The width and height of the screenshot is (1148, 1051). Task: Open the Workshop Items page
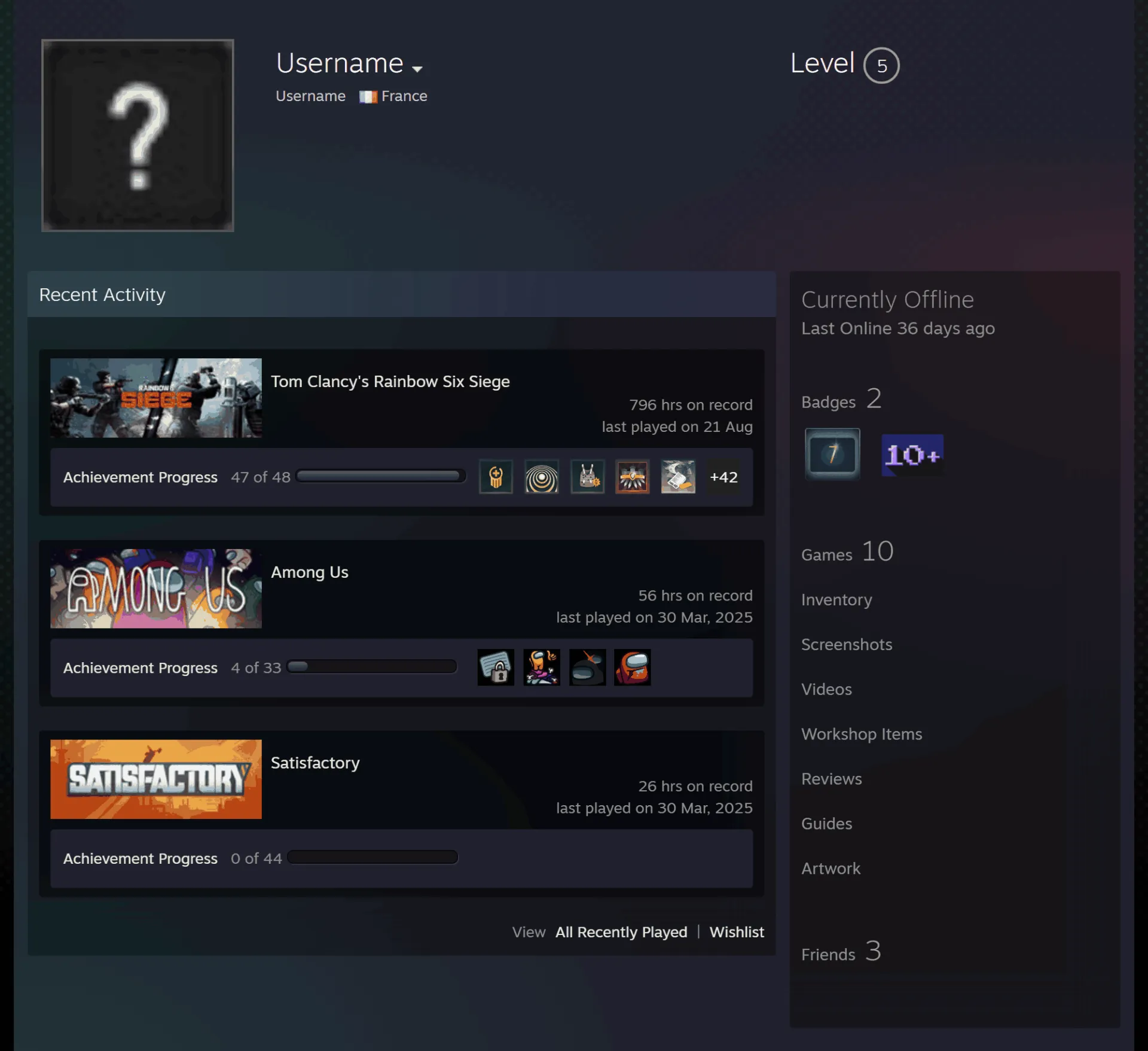[x=862, y=735]
